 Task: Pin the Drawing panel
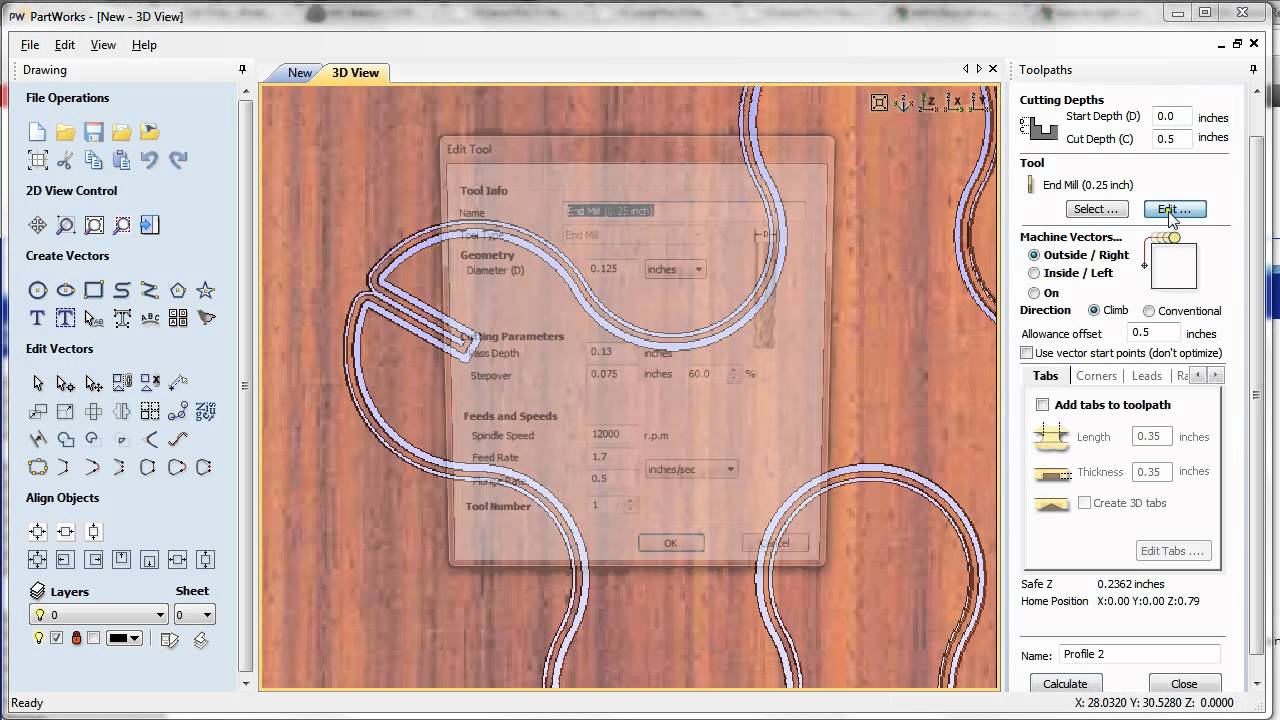[x=242, y=69]
